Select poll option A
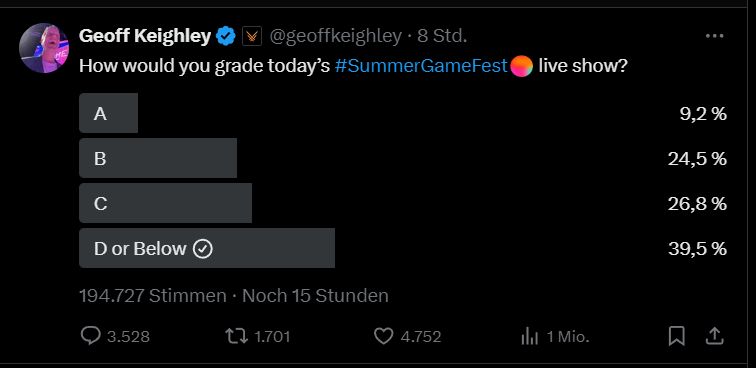This screenshot has width=756, height=368. pos(403,113)
